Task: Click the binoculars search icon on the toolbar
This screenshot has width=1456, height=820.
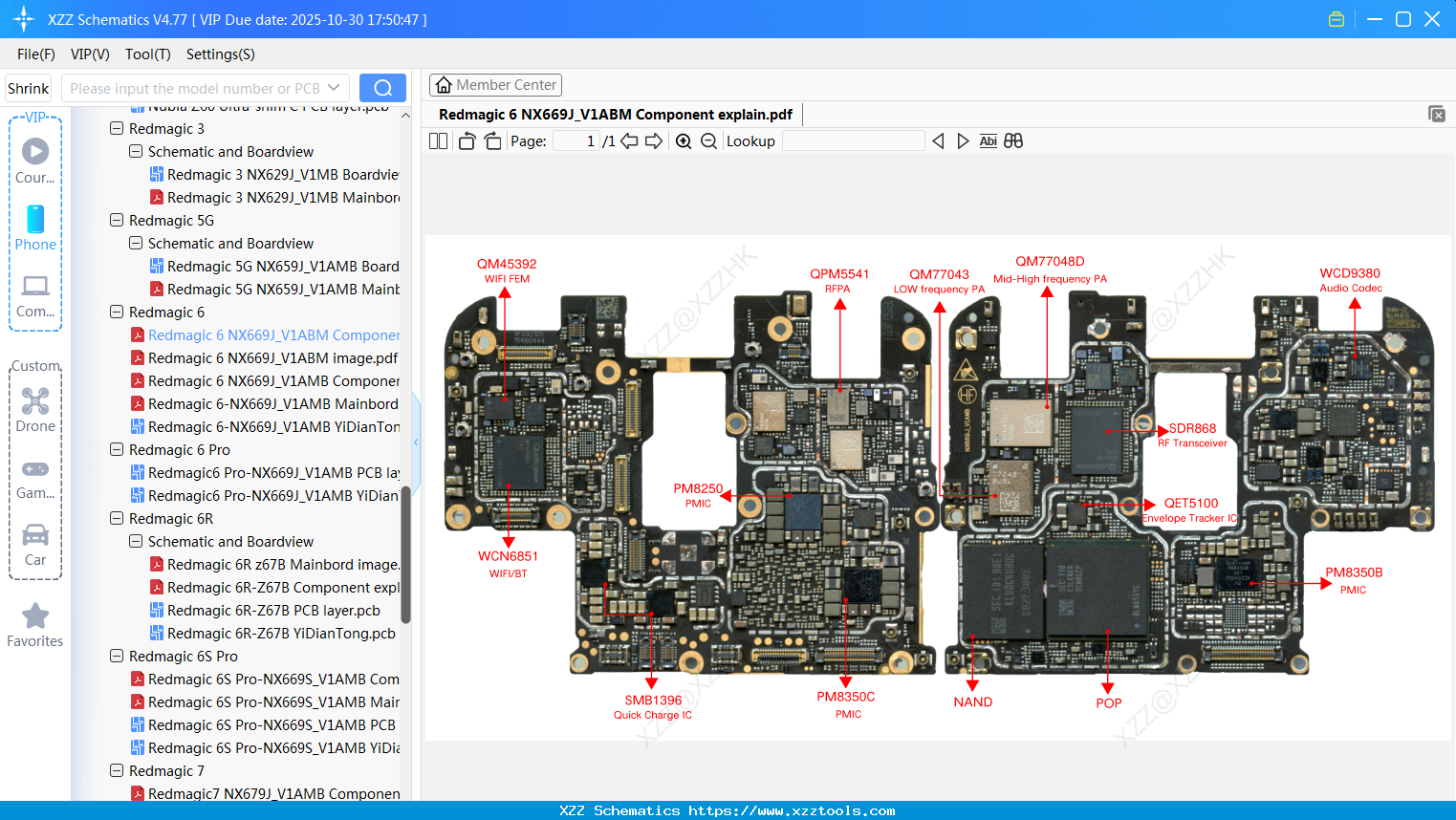Action: click(x=1013, y=140)
